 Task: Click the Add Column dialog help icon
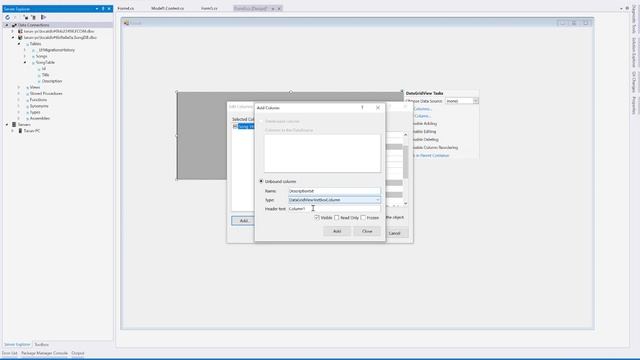[x=362, y=108]
